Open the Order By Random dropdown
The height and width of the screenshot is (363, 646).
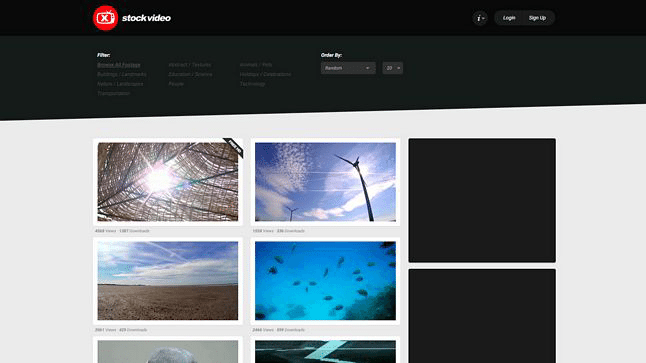click(348, 68)
